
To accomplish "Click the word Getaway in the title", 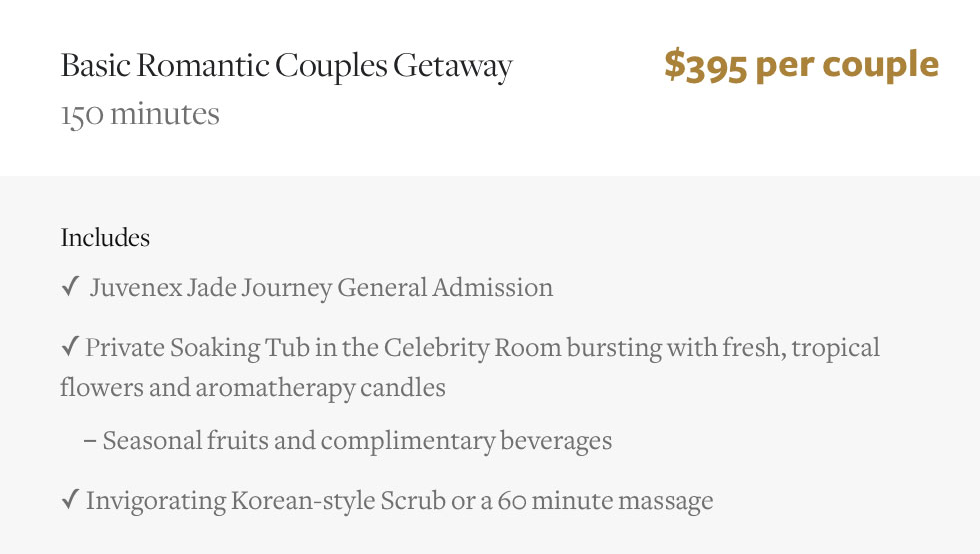I will (x=452, y=67).
